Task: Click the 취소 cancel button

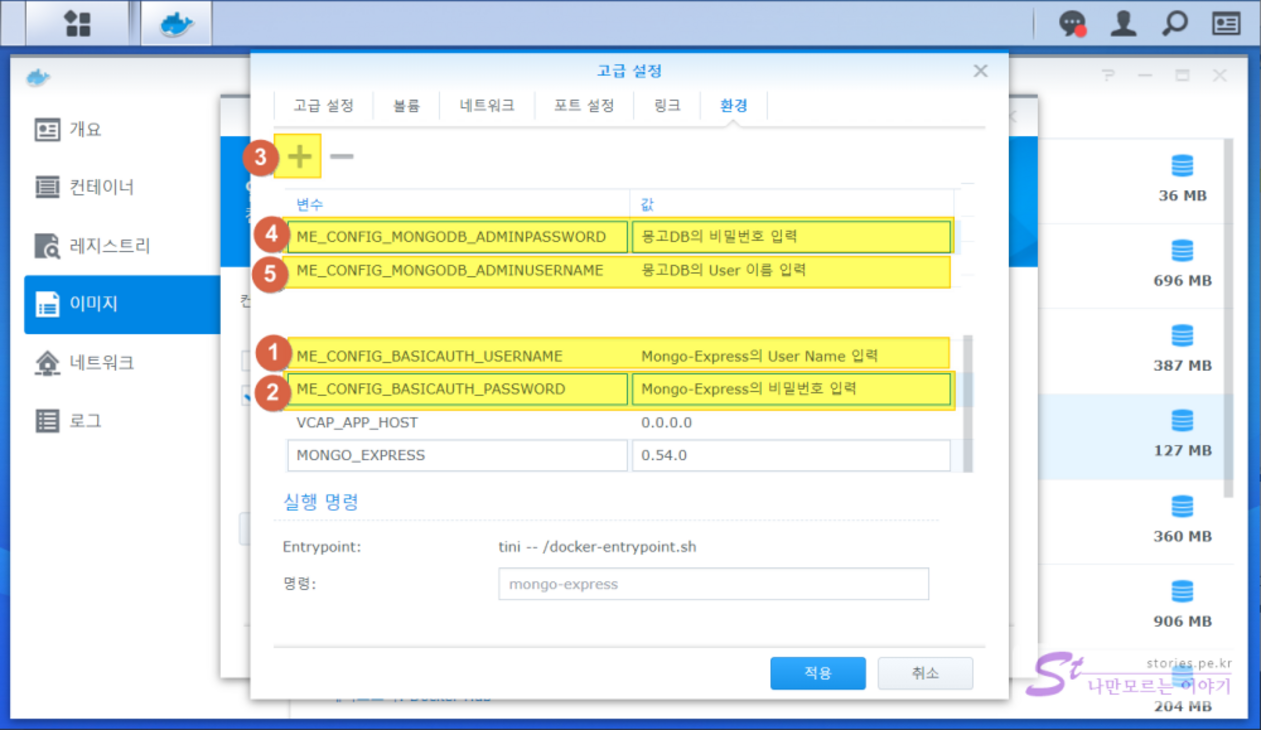Action: coord(925,673)
